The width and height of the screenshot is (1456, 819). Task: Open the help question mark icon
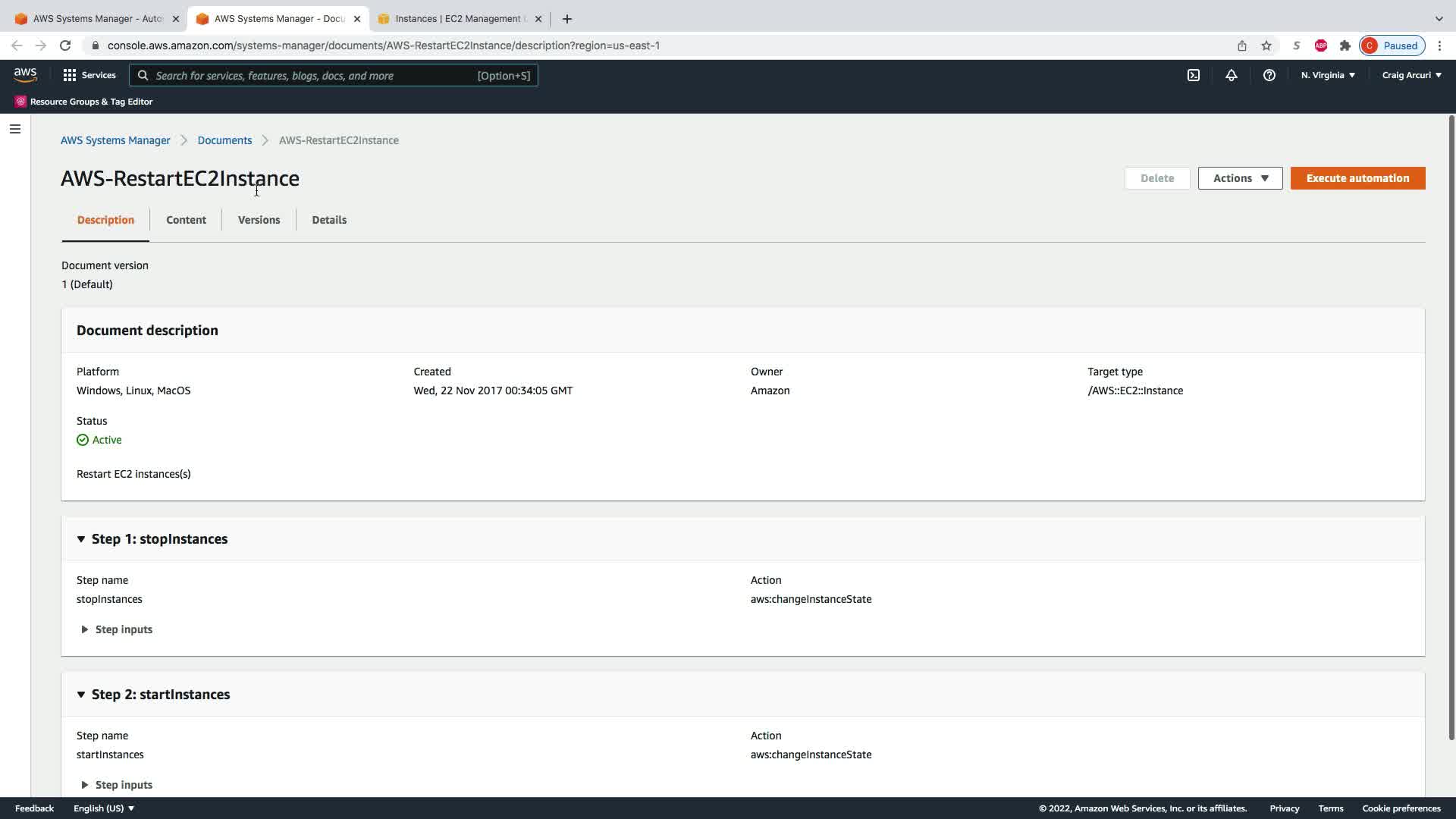1269,75
